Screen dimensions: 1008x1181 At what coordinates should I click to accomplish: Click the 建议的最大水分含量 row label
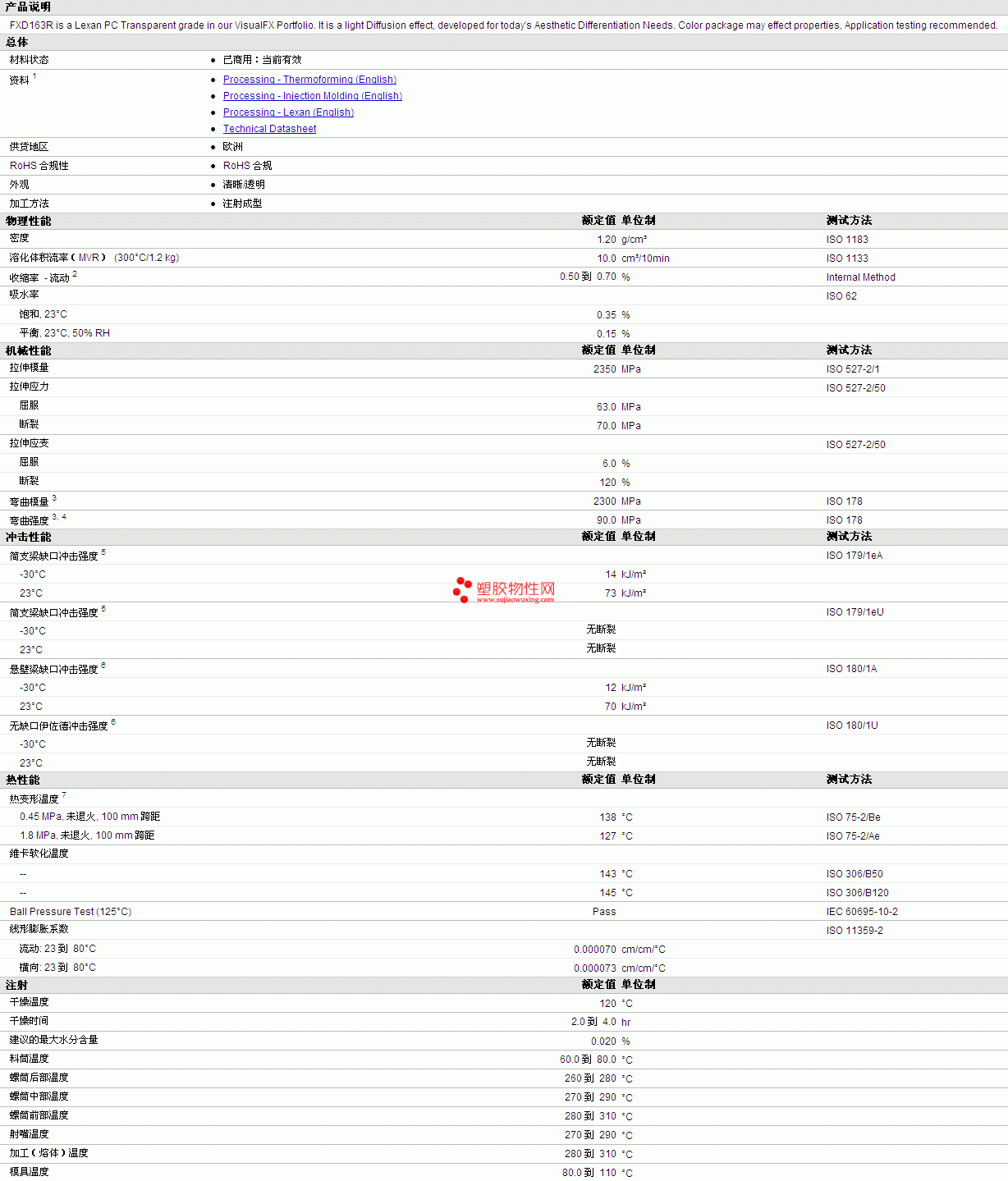53,1040
